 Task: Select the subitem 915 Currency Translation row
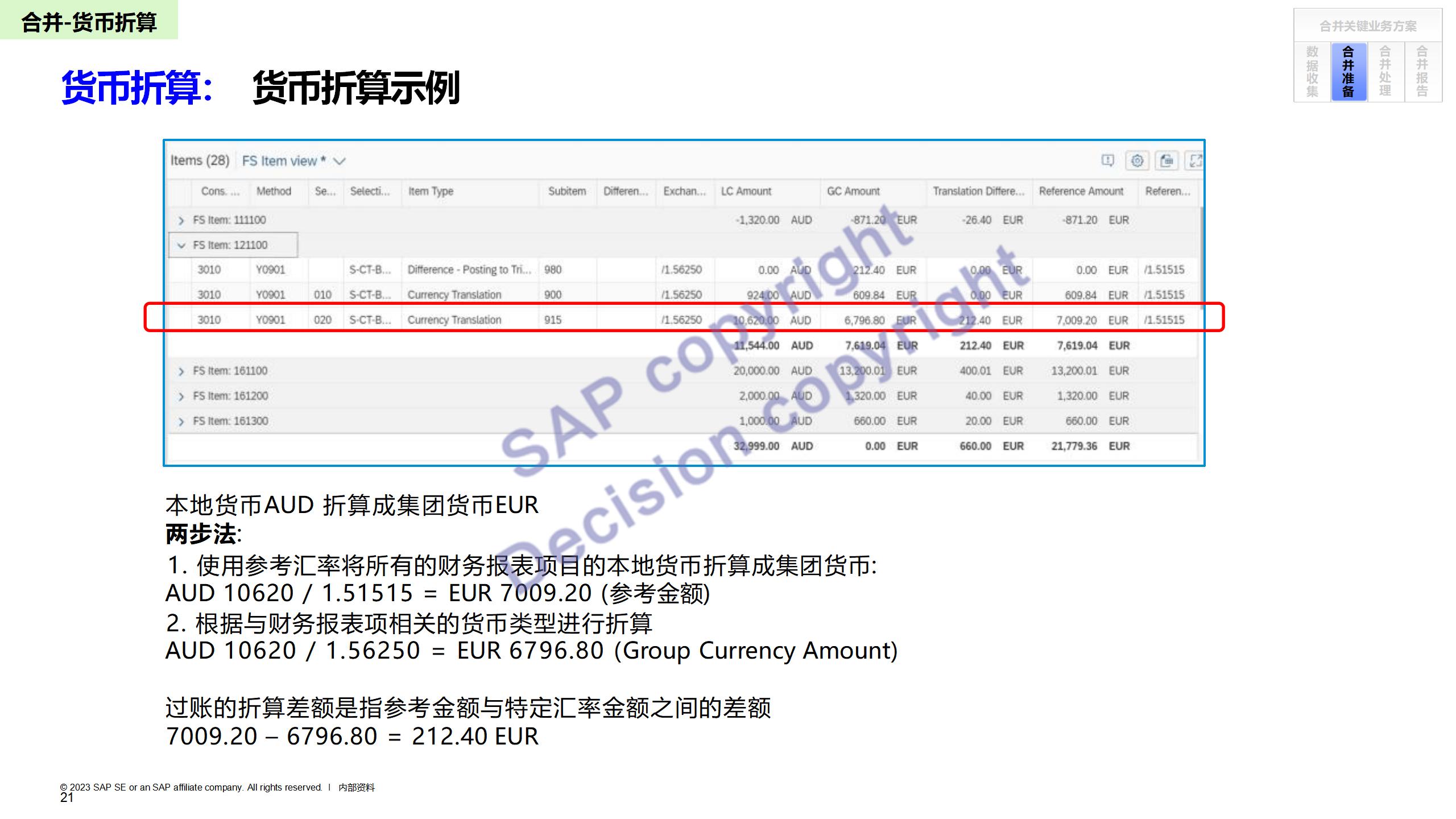click(454, 320)
